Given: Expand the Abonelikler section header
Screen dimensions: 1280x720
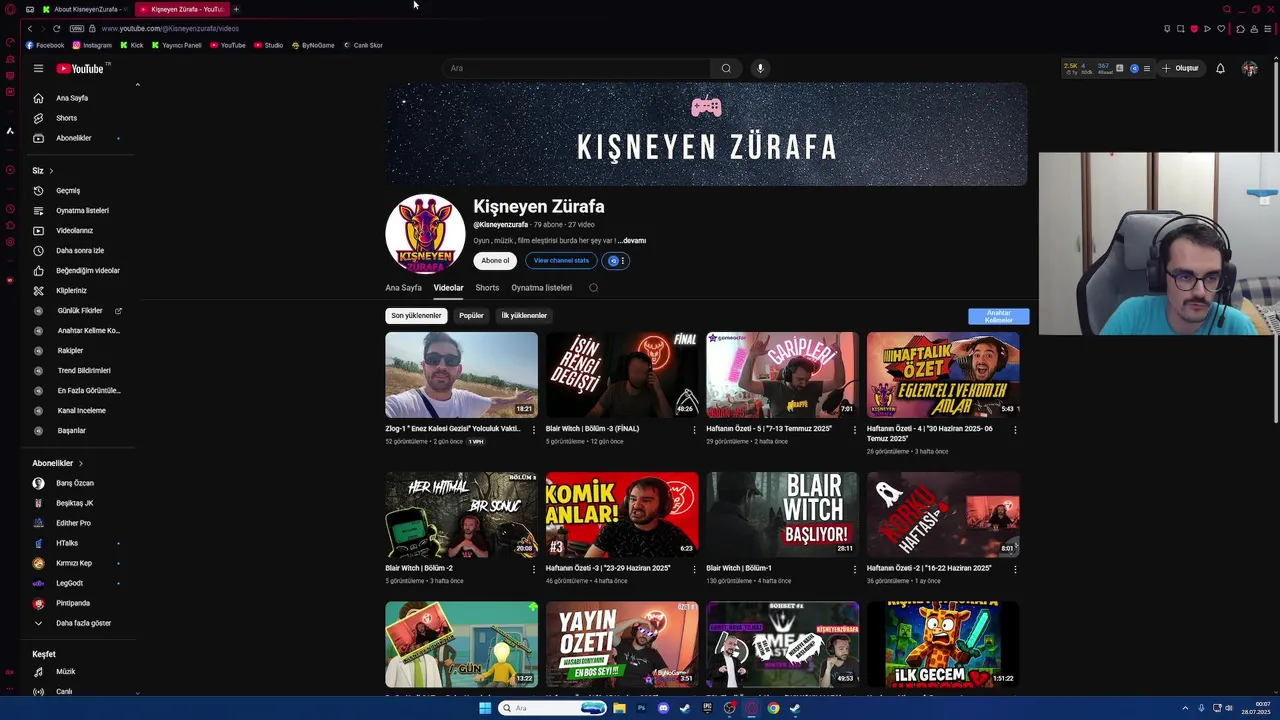Looking at the screenshot, I should click(x=58, y=463).
